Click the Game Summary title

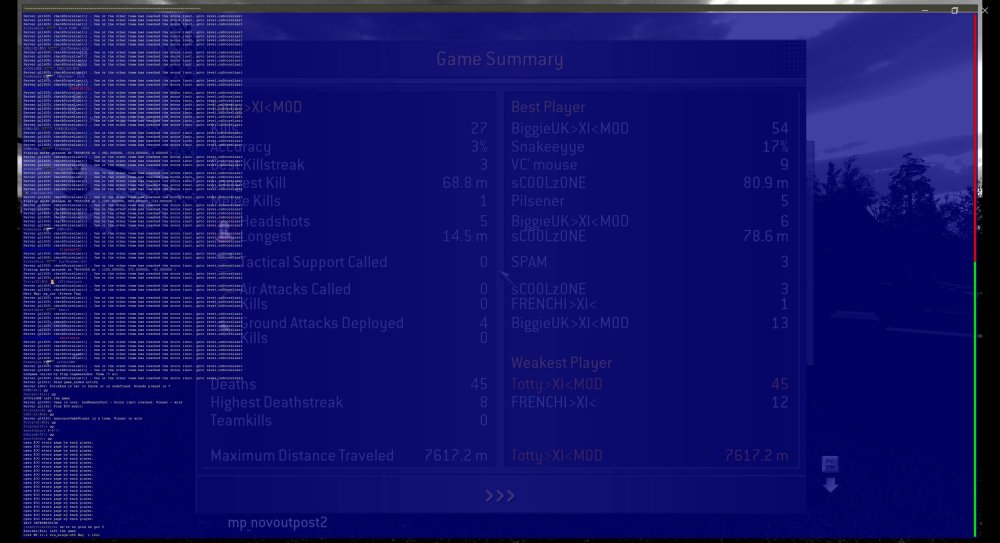click(499, 59)
